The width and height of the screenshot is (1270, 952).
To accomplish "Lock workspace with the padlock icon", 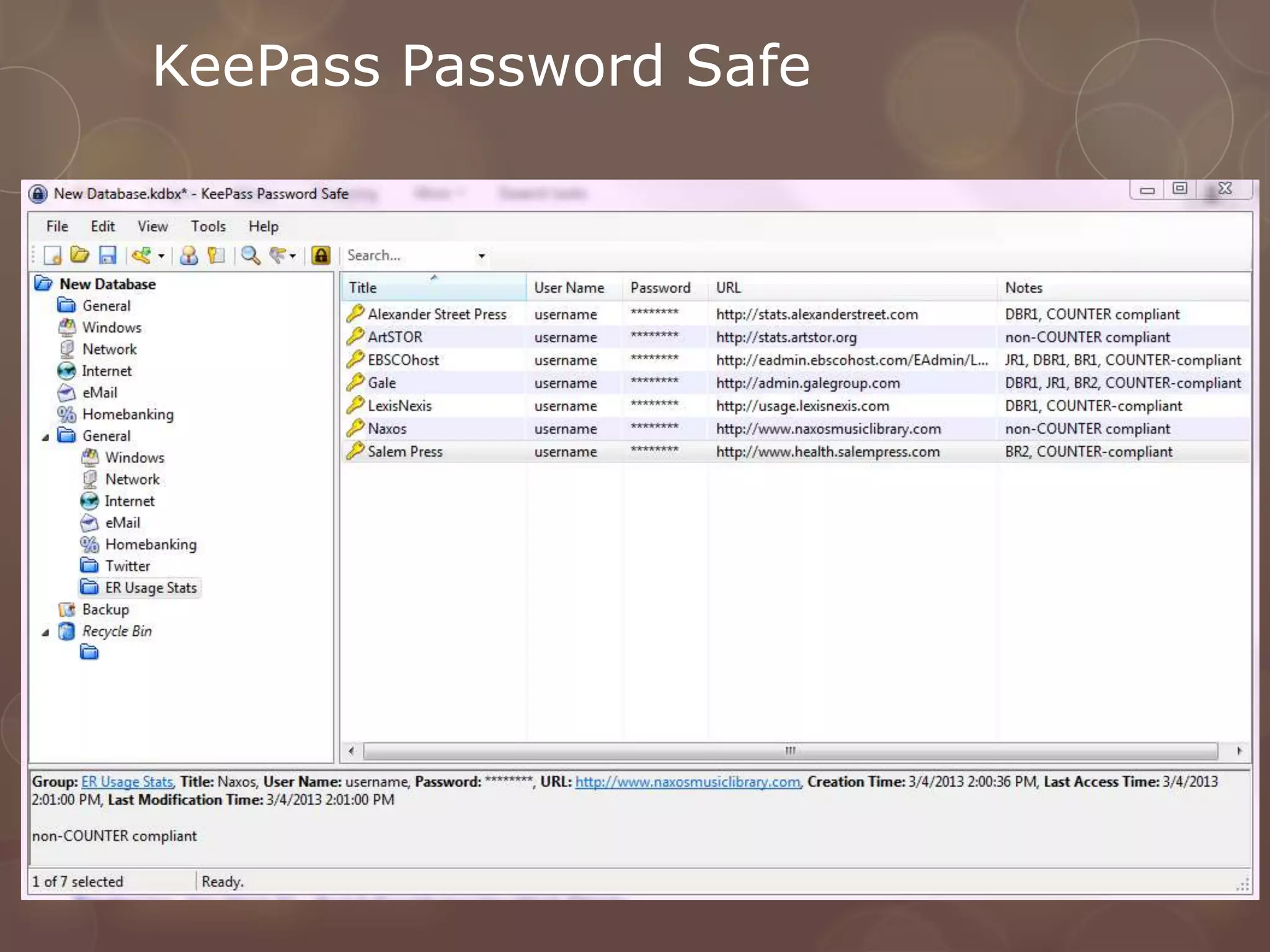I will (321, 255).
